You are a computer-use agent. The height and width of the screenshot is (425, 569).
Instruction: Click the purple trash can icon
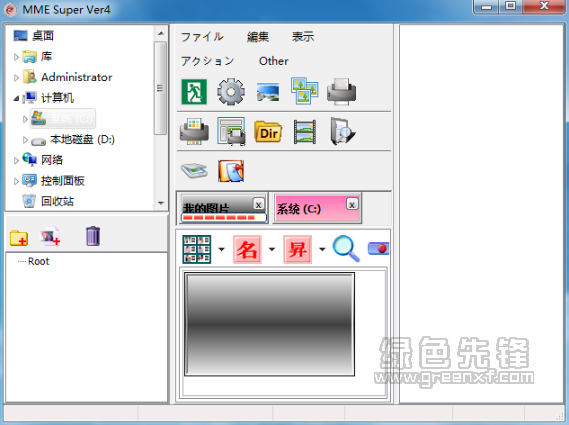[x=93, y=236]
